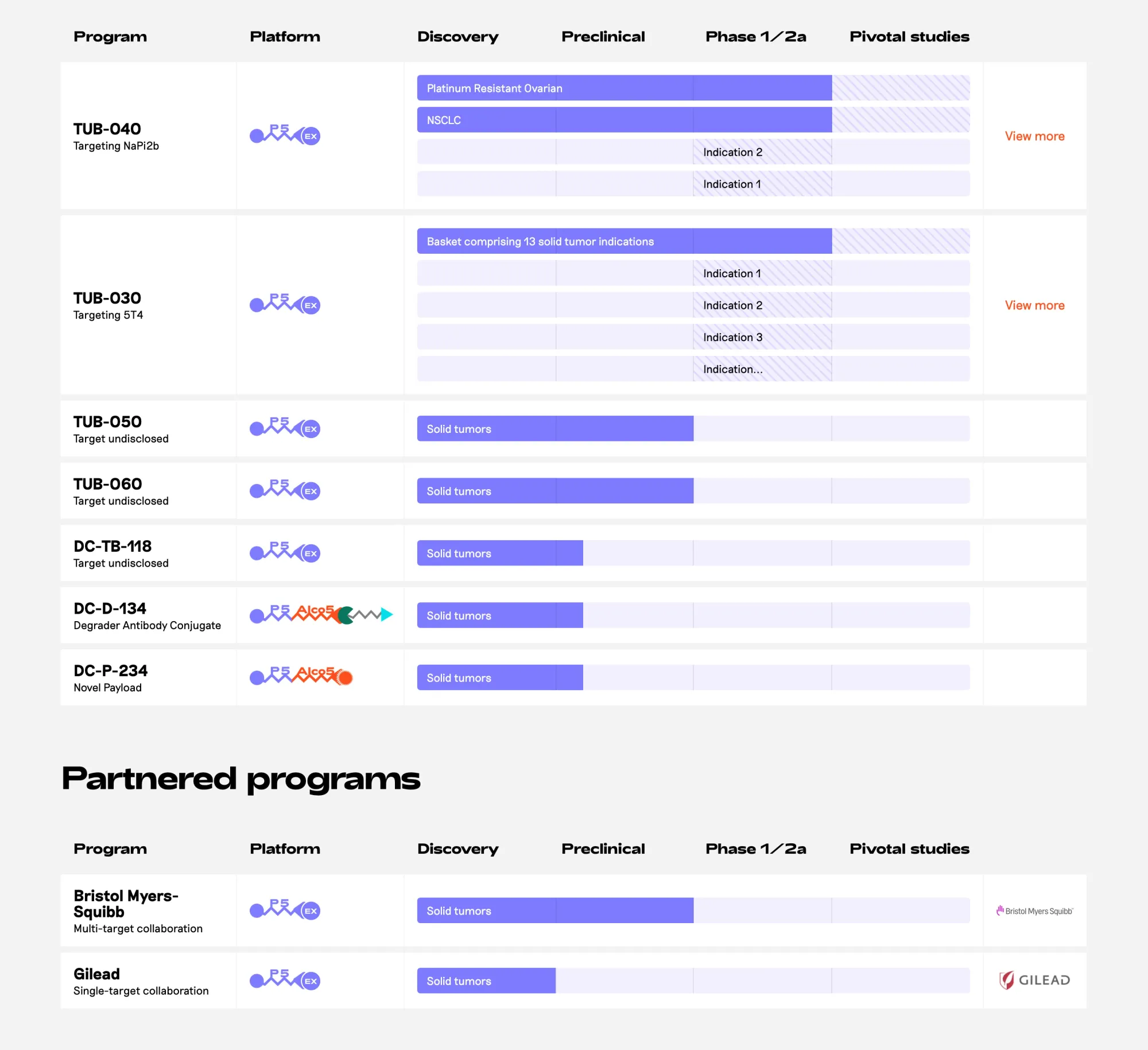Click the TUB-040 P5 platform icon
Image resolution: width=1148 pixels, height=1050 pixels.
click(285, 135)
